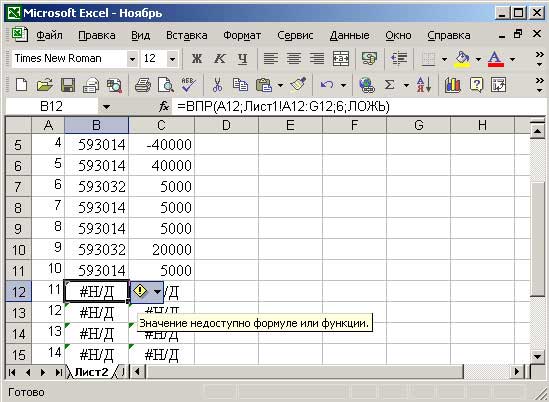
Task: Open the Spelling check icon
Action: 189,85
